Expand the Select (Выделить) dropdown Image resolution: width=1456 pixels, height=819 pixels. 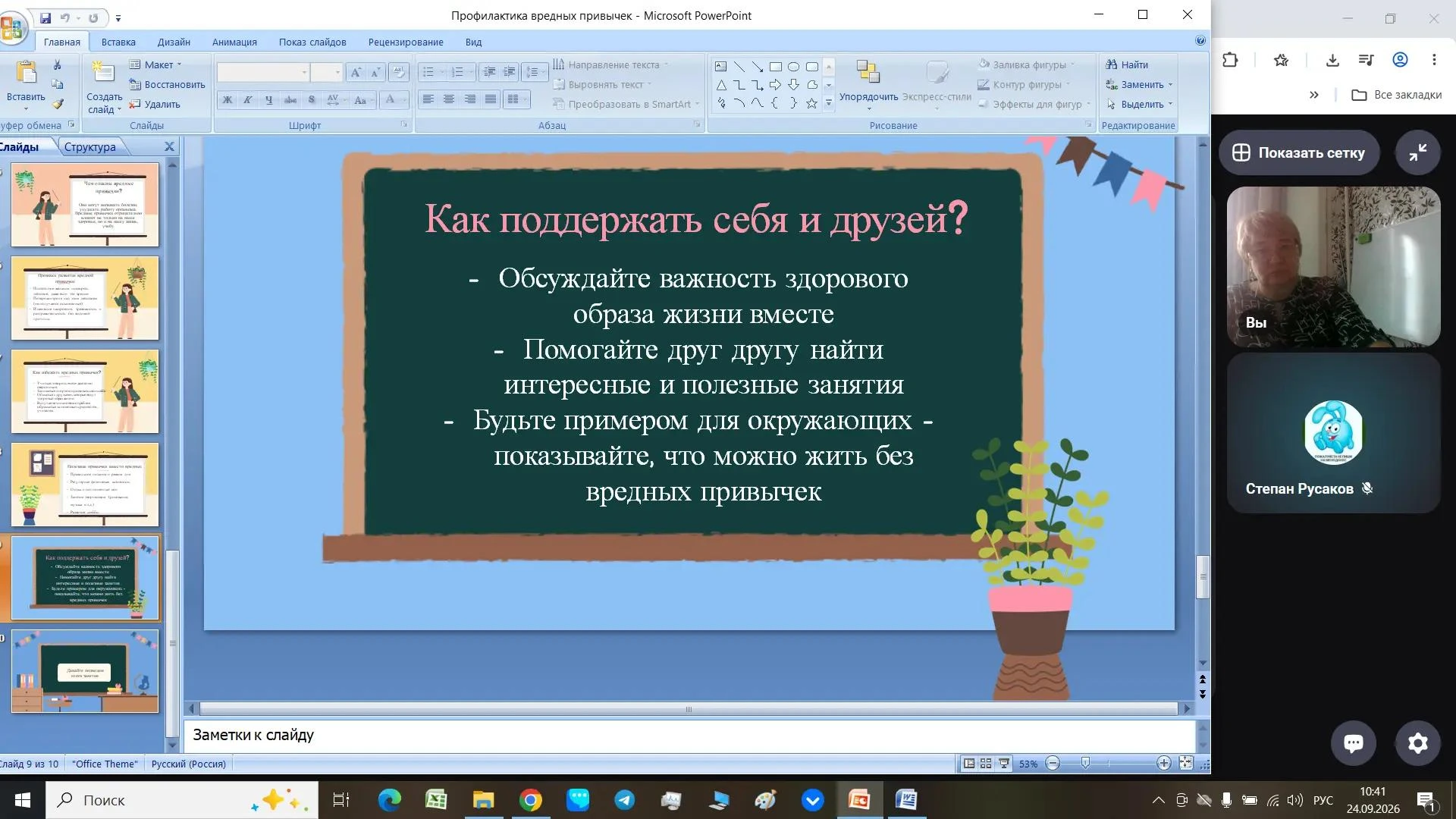[1140, 104]
